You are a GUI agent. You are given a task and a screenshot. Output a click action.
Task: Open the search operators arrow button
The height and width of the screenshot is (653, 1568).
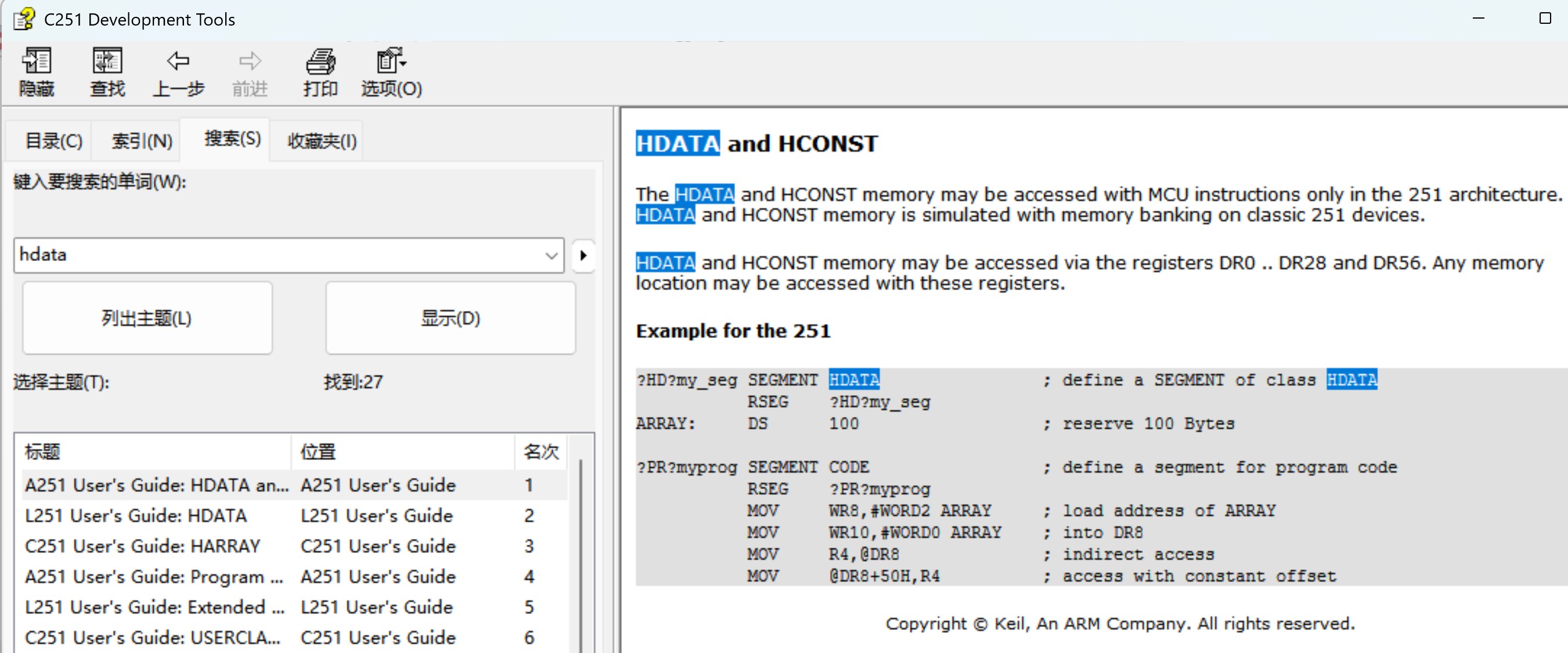tap(583, 255)
